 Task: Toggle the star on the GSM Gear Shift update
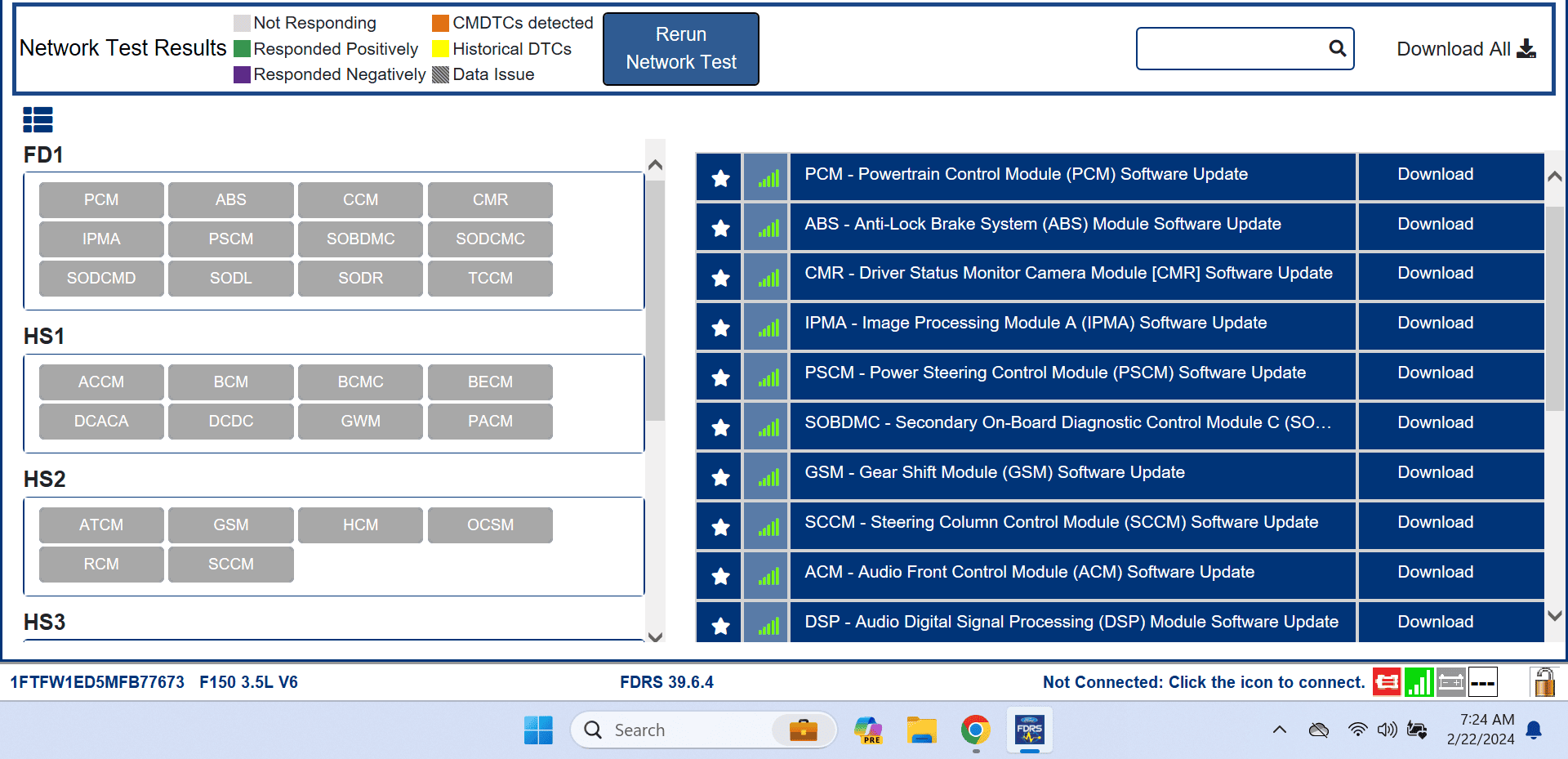[719, 476]
